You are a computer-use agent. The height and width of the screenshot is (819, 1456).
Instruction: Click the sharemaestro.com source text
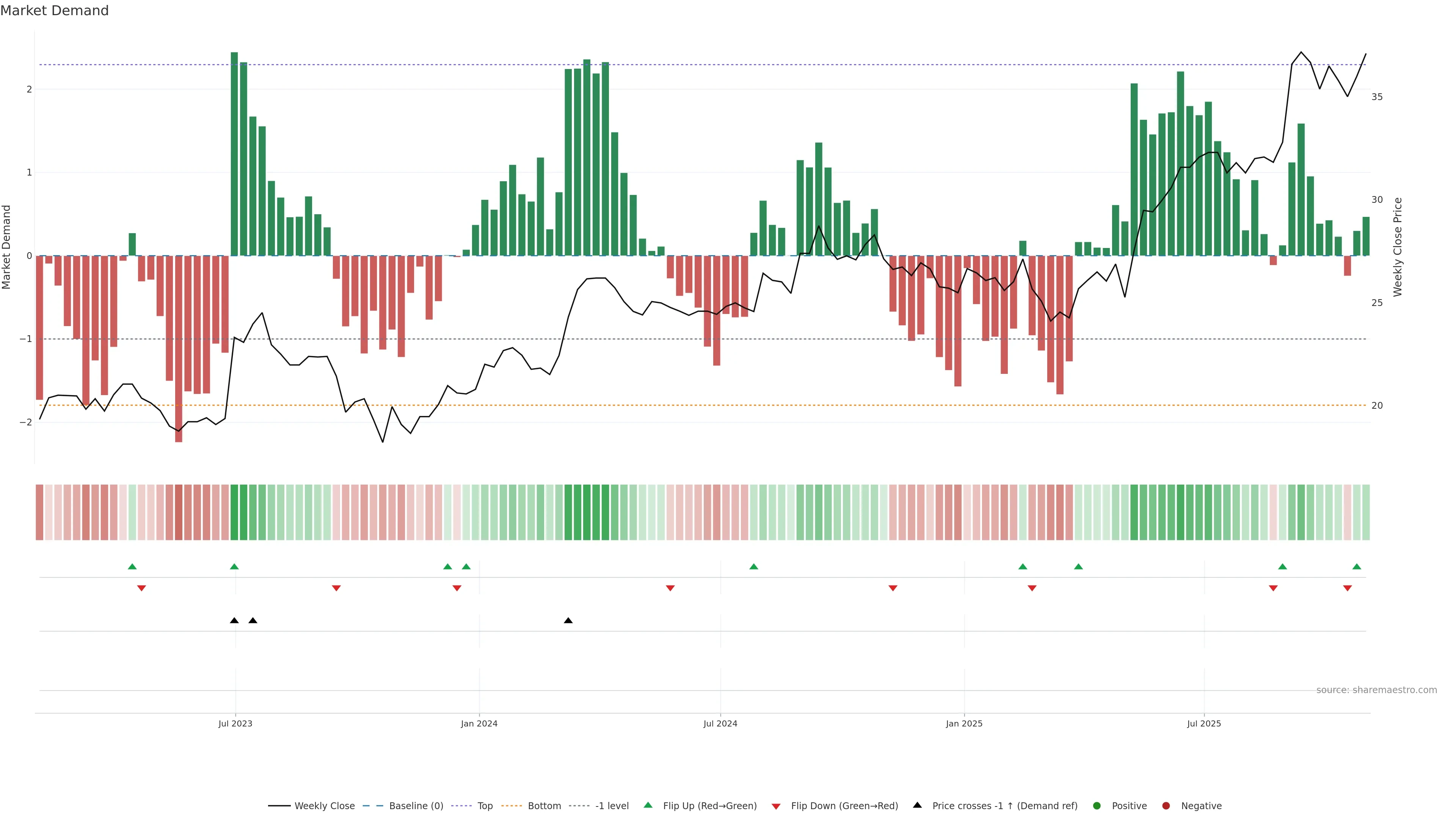1376,690
